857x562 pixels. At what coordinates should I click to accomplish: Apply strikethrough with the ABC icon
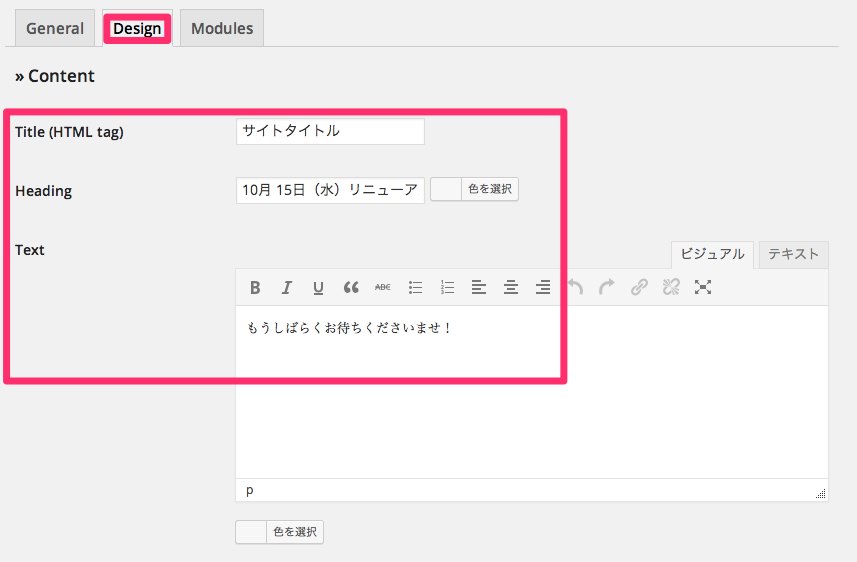point(383,288)
